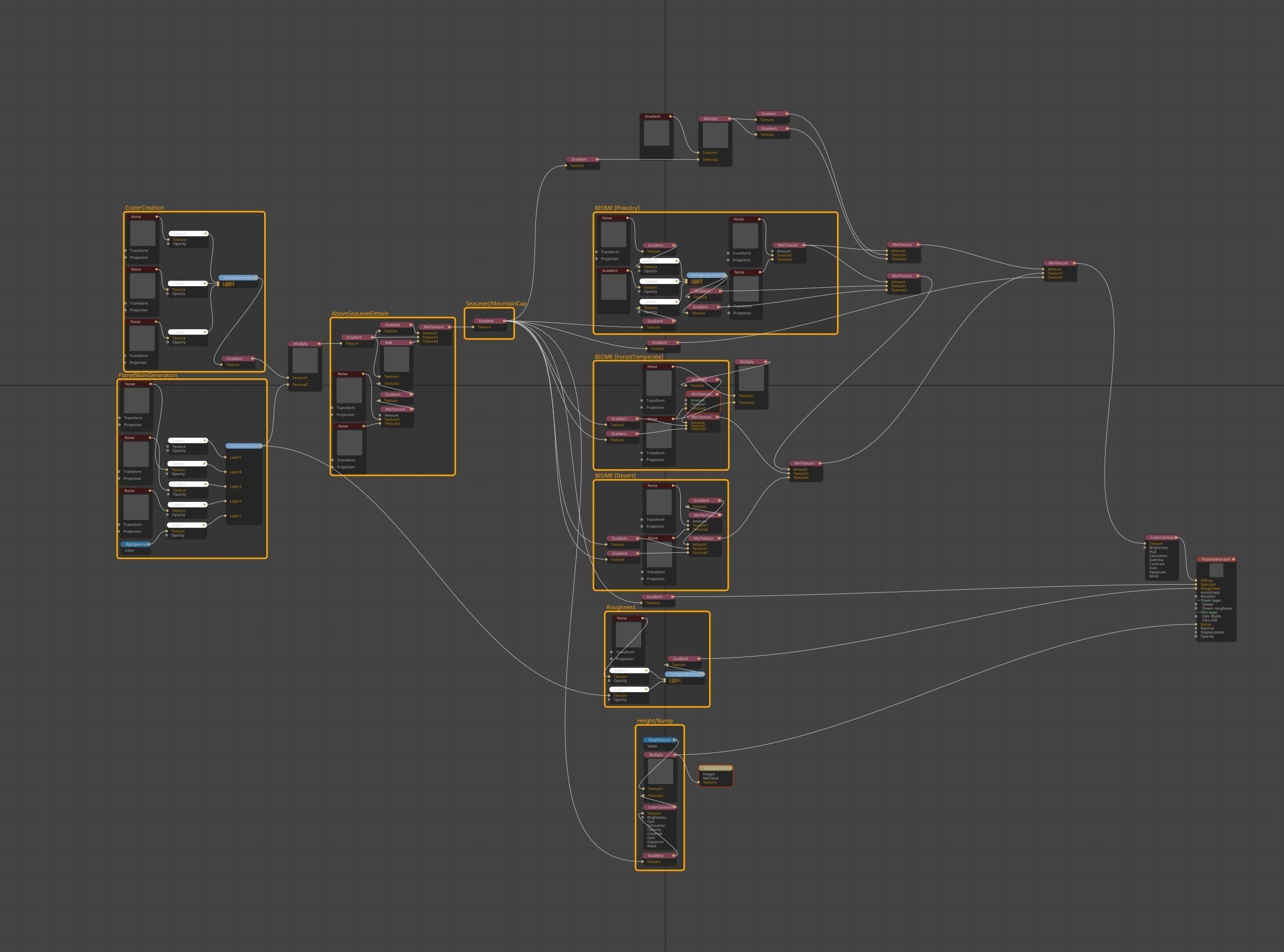Select the Displacement node header
This screenshot has width=1284, height=952.
pos(715,768)
